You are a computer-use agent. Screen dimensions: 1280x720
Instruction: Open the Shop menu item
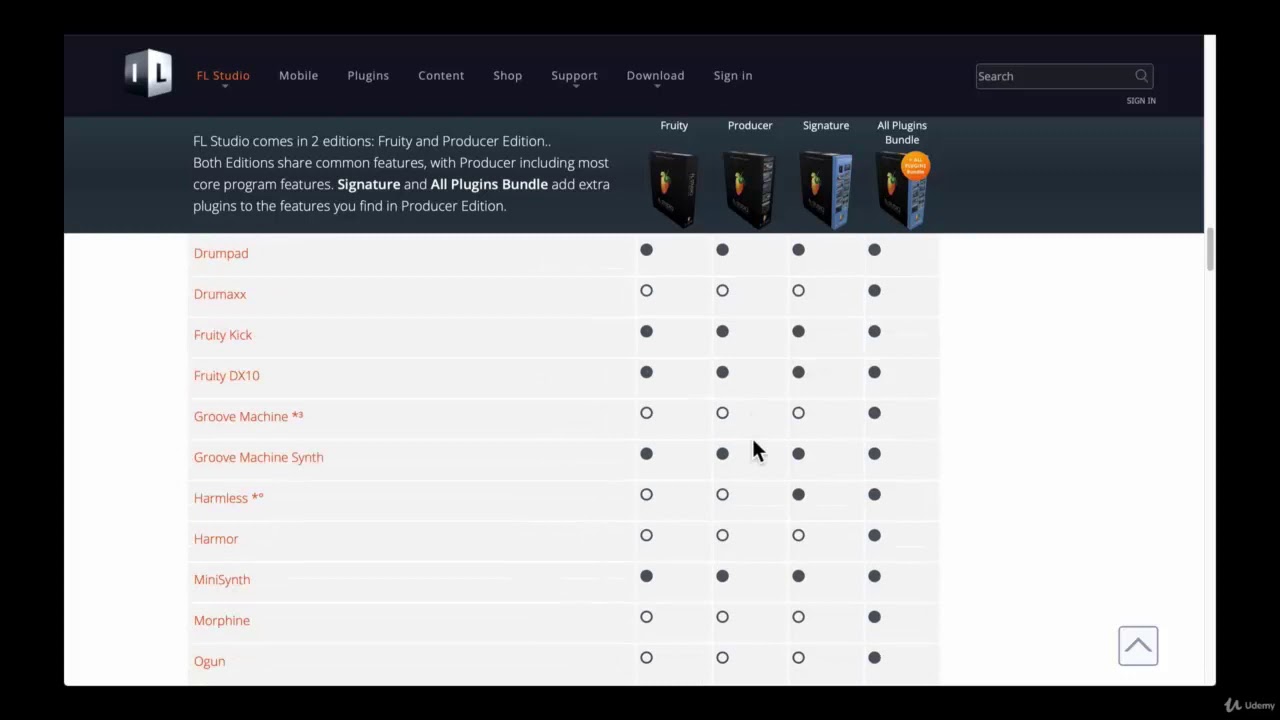(507, 75)
